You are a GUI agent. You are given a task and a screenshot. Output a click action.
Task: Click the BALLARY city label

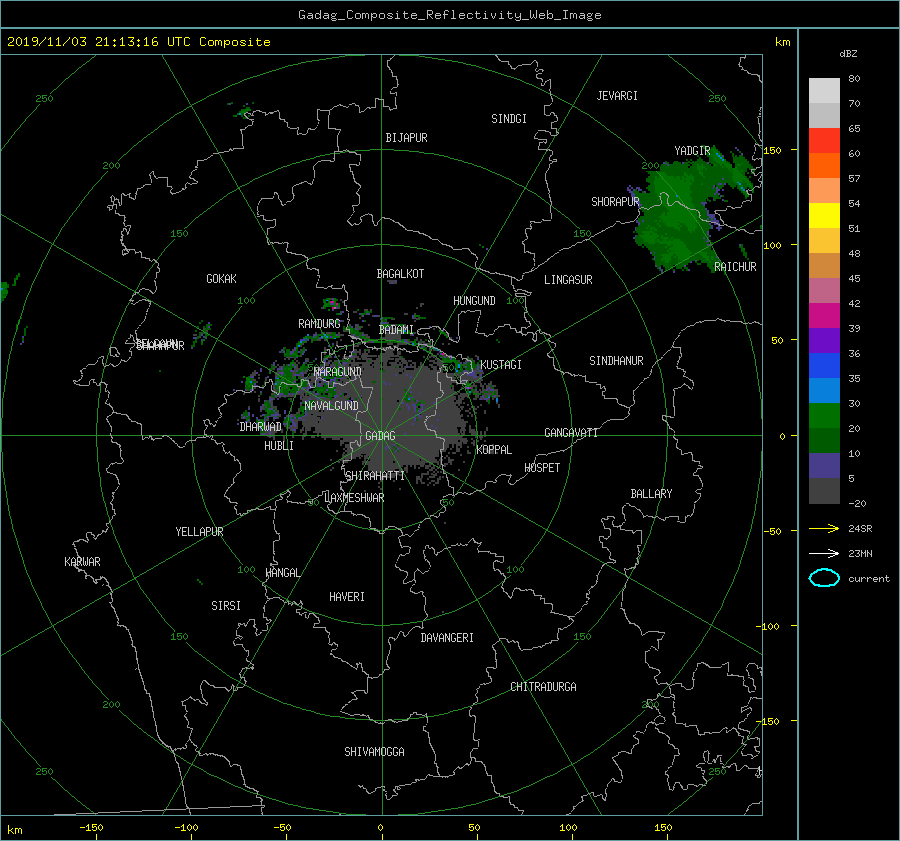651,494
